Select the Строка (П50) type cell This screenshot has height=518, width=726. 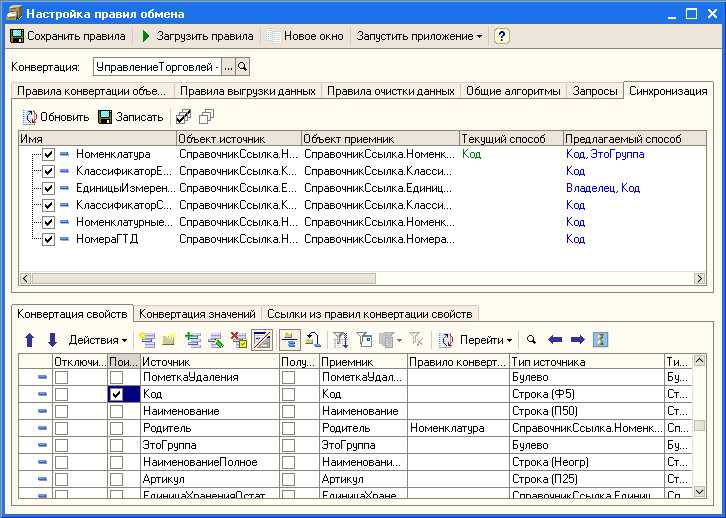(587, 411)
